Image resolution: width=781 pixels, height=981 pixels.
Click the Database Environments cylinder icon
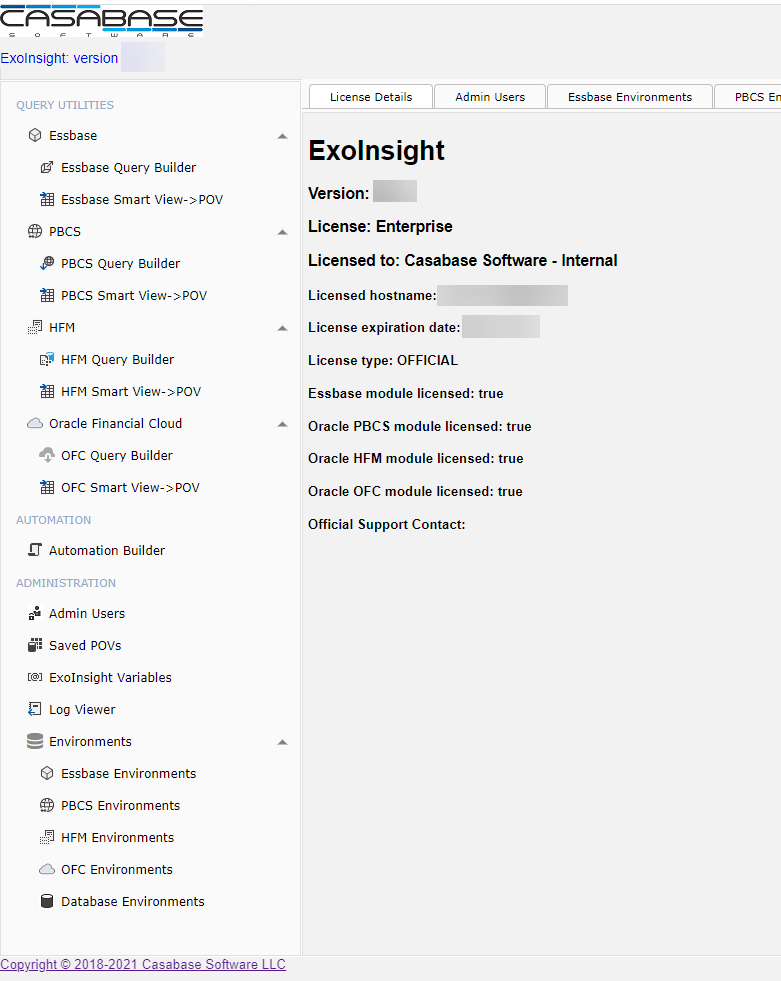tap(47, 901)
